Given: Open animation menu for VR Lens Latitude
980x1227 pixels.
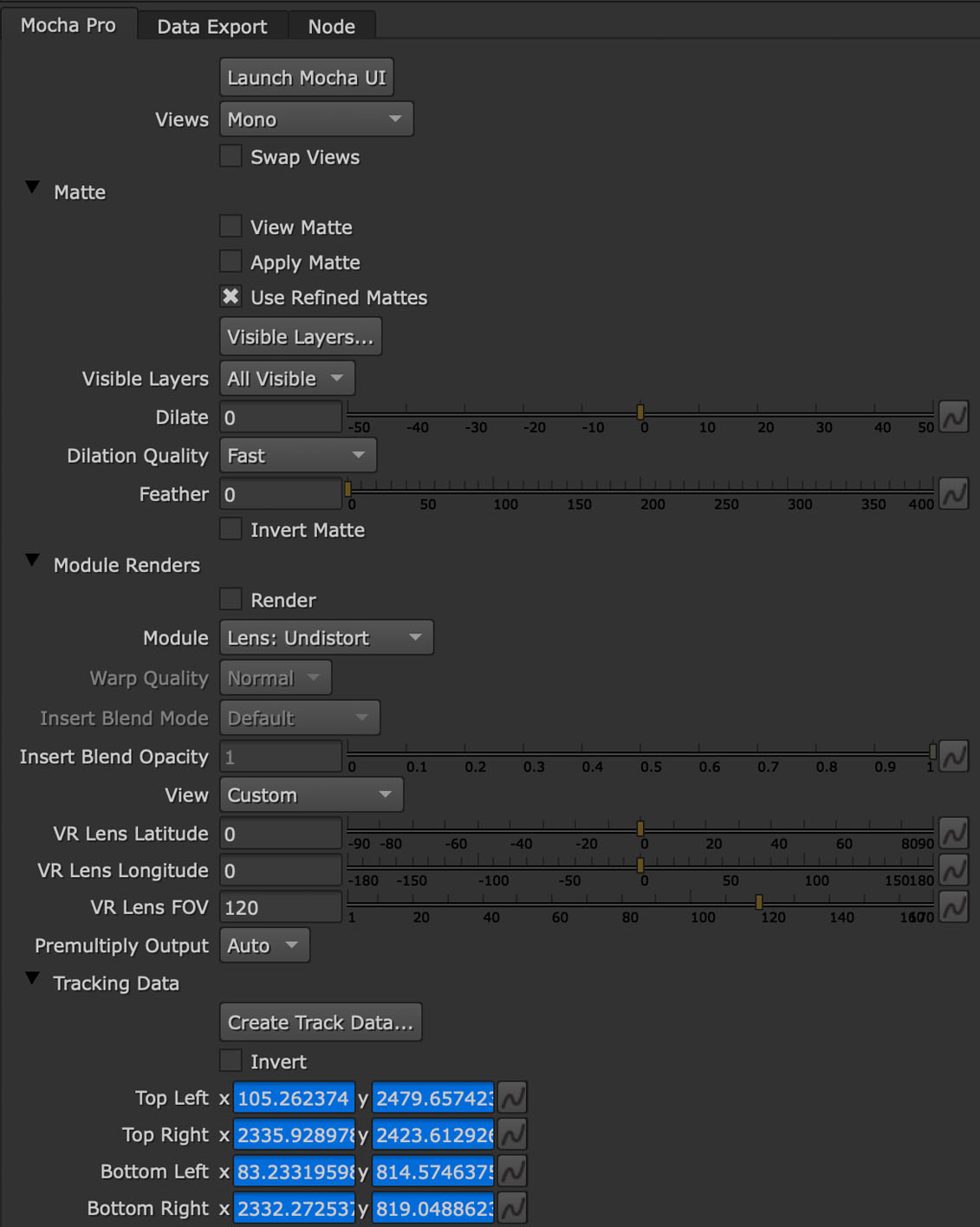Looking at the screenshot, I should [954, 834].
